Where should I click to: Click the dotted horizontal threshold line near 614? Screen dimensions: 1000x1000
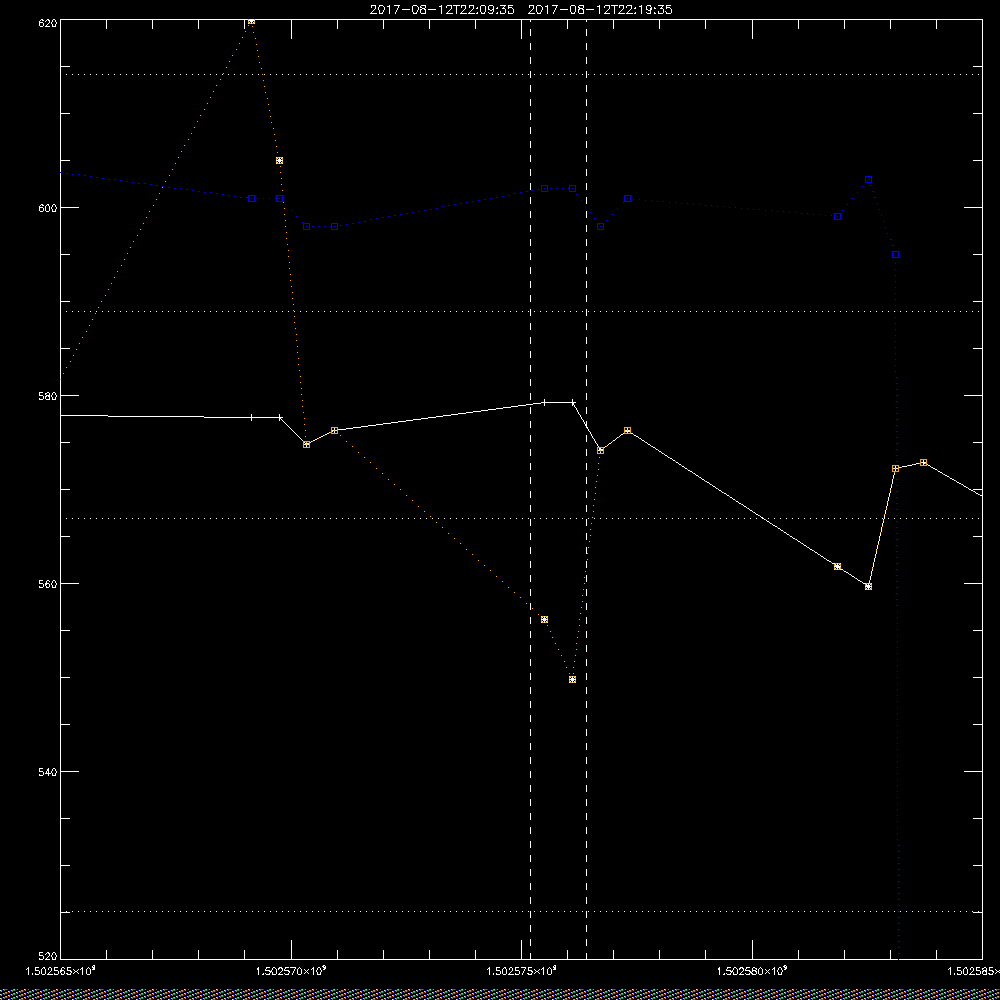[521, 75]
